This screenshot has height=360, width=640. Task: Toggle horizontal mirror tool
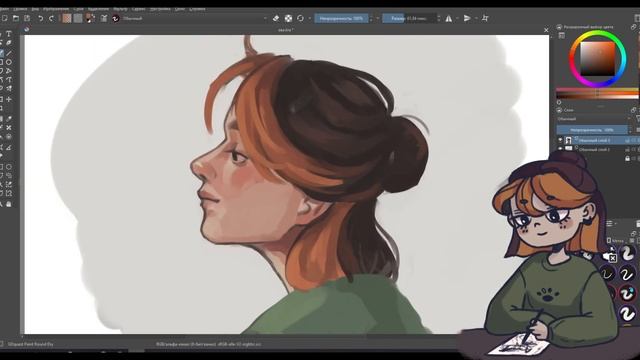[449, 18]
